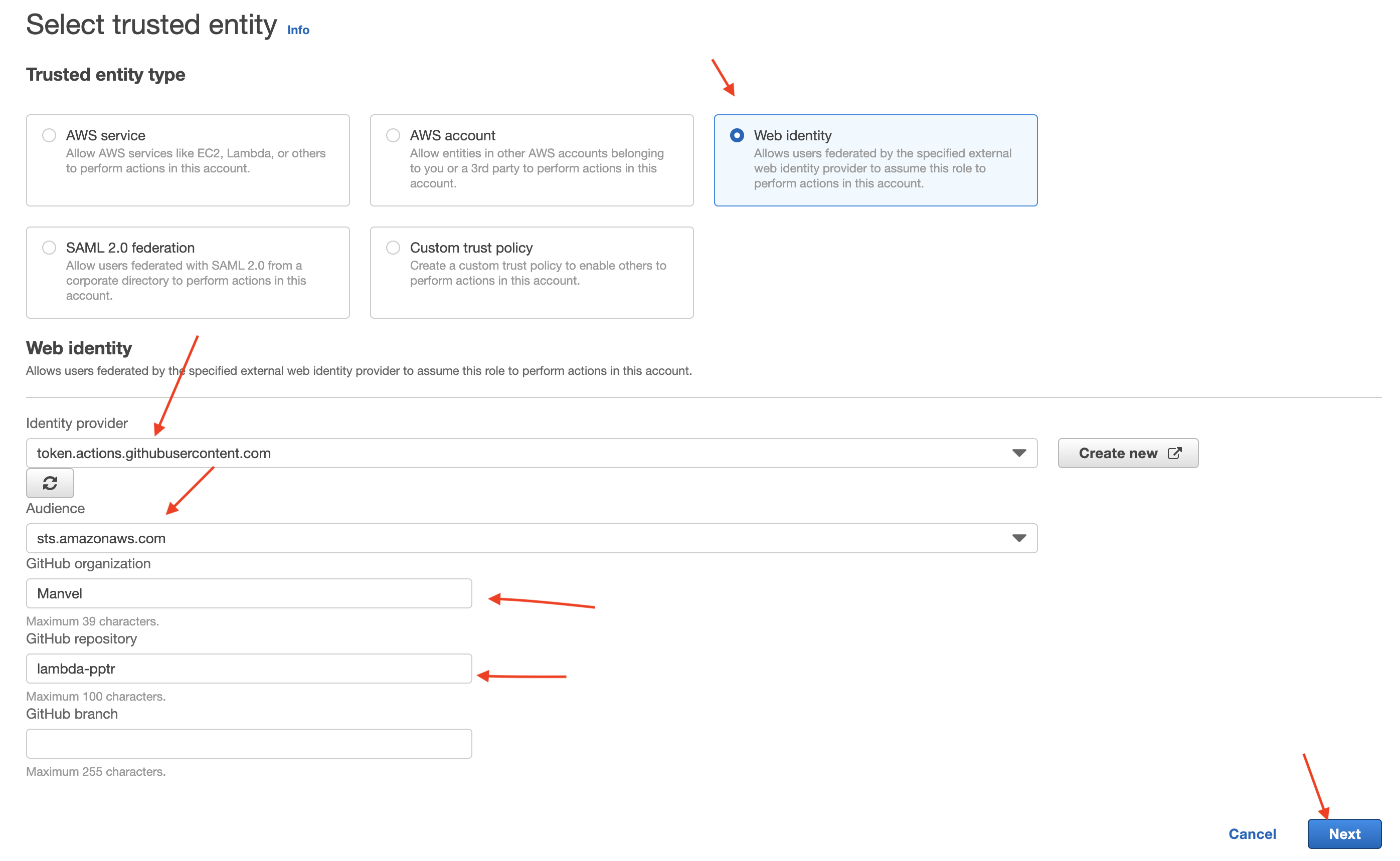1400x861 pixels.
Task: Click the external link icon on Create new
Action: [x=1174, y=453]
